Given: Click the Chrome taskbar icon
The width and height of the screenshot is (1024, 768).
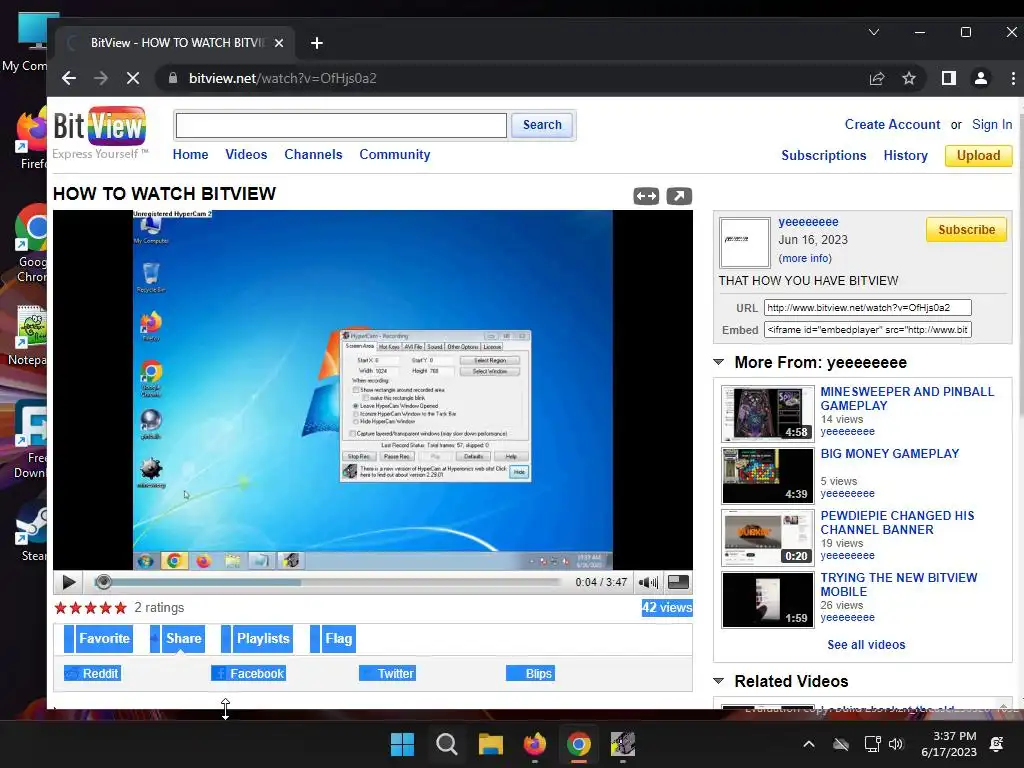Looking at the screenshot, I should click(579, 744).
